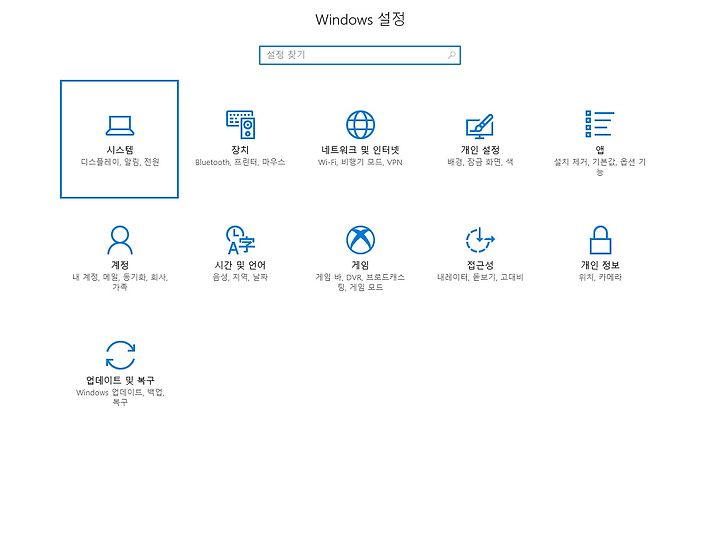The width and height of the screenshot is (720, 540).
Task: Click the Wi-Fi, 비행기 모드, VPN description
Action: [x=360, y=162]
